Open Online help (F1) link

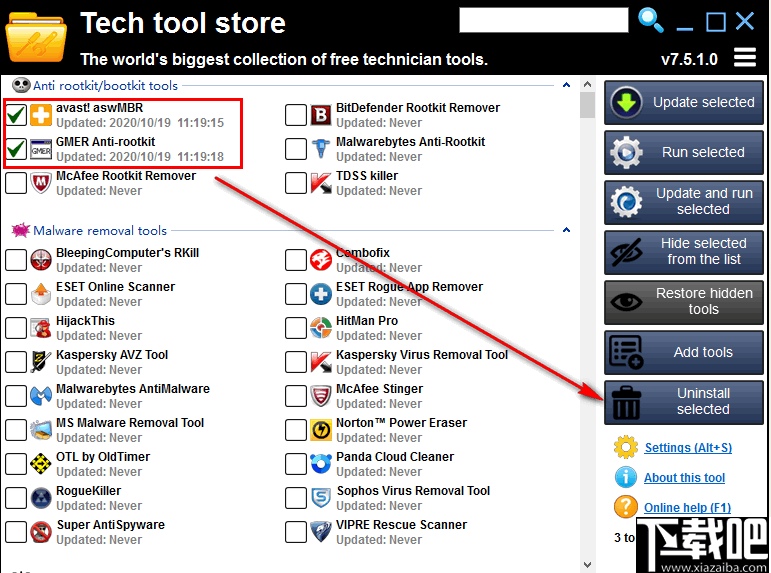coord(687,508)
